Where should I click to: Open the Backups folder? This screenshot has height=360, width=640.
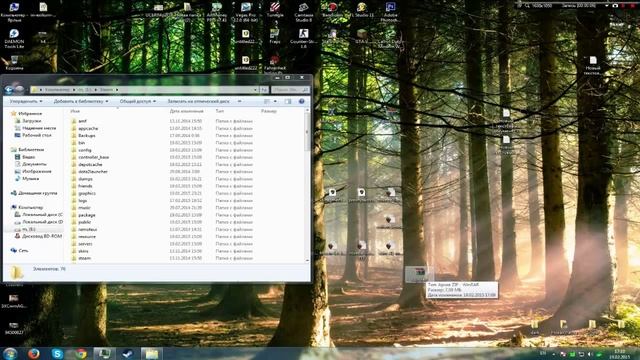click(x=87, y=136)
